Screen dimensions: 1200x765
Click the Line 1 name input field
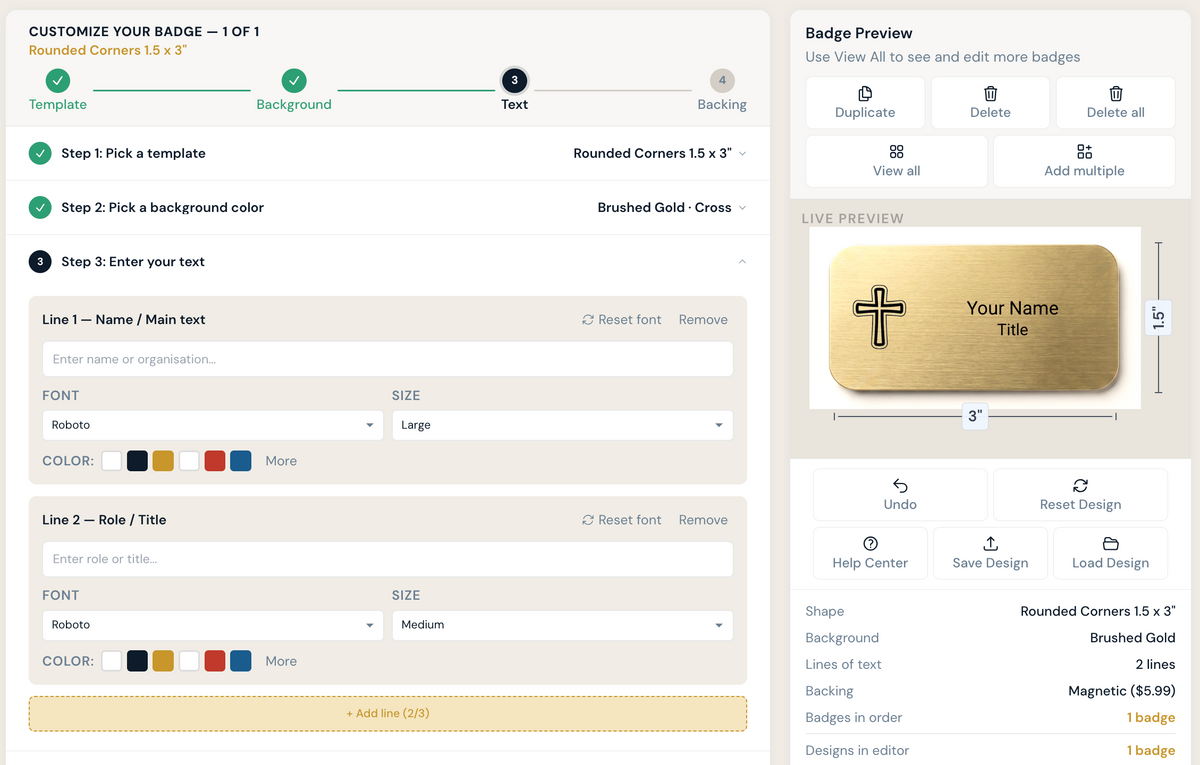[387, 359]
